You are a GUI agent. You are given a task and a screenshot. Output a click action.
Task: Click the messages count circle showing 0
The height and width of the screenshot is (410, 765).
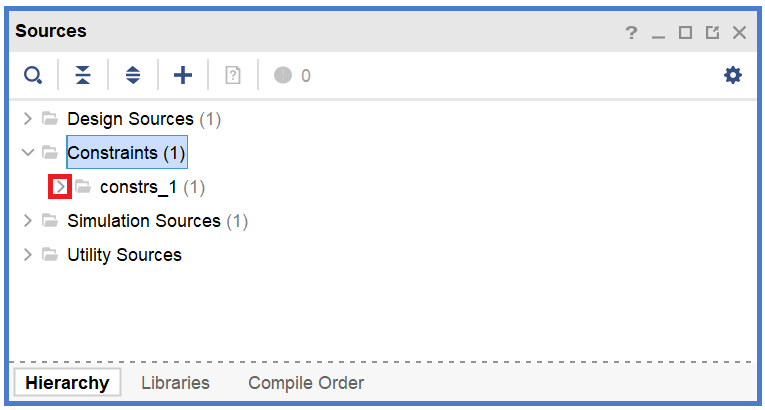pyautogui.click(x=283, y=75)
